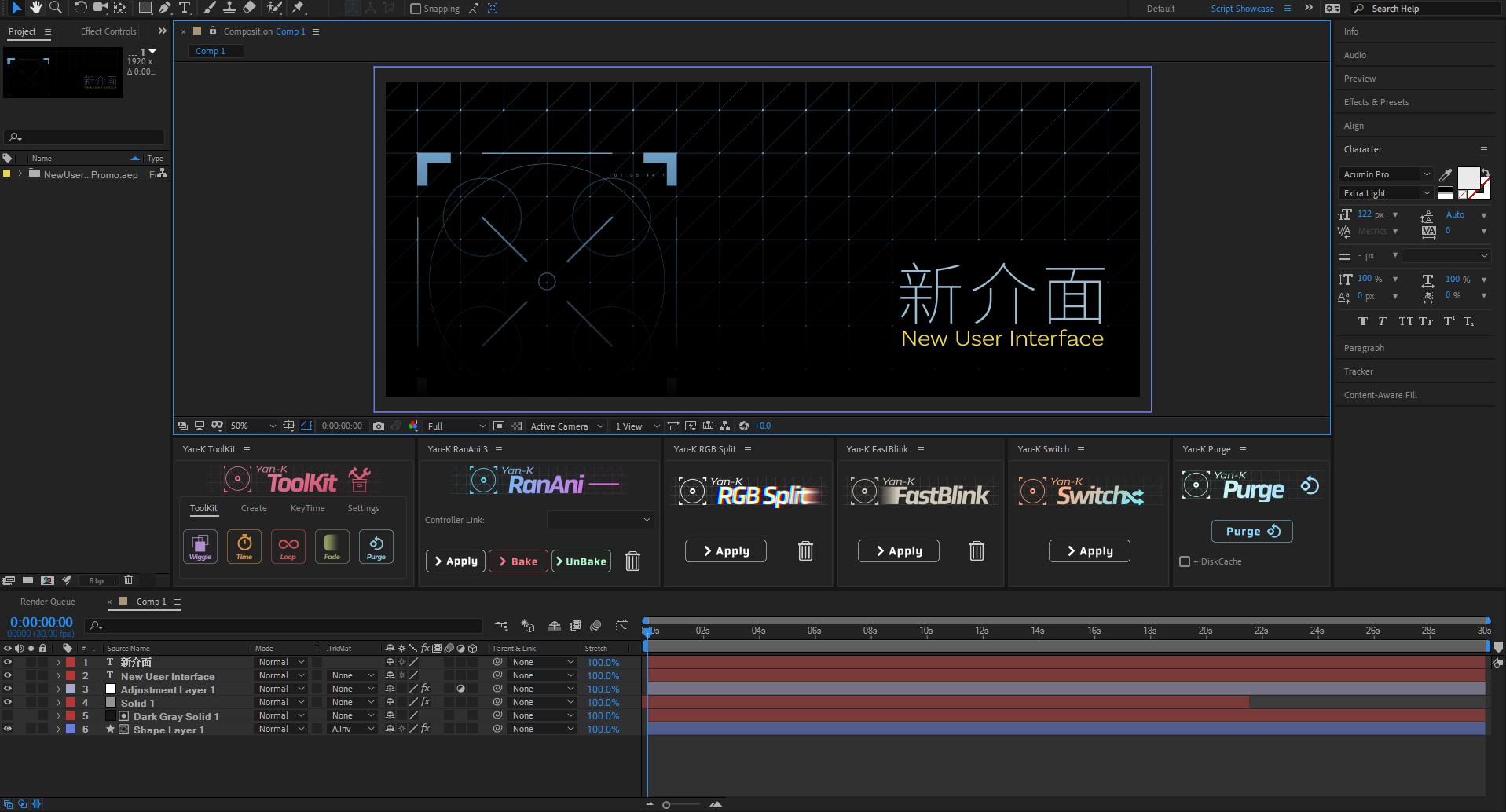Select the Rectangle shape tool
The image size is (1506, 812).
[145, 8]
